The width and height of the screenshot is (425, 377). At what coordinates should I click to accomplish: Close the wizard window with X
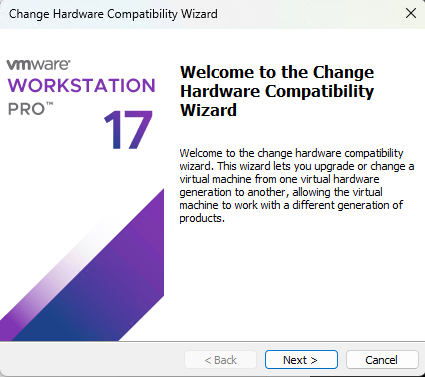411,14
